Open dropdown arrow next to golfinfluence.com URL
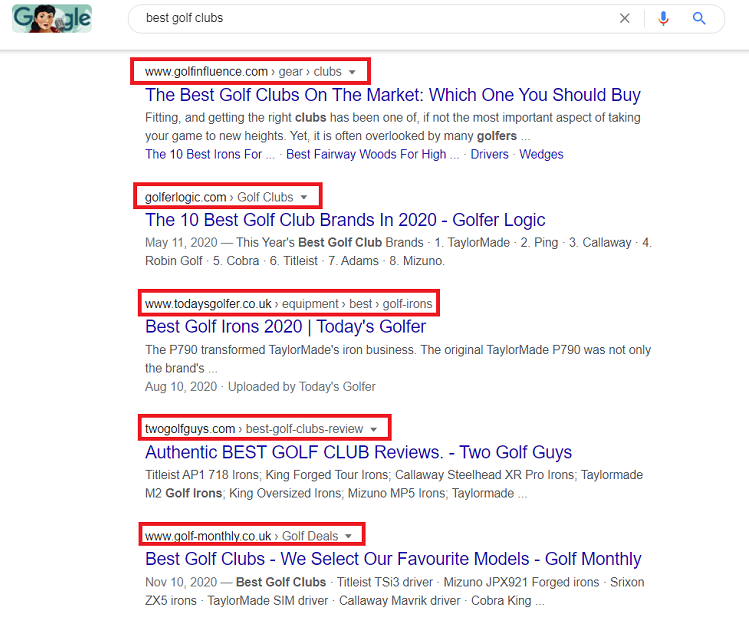This screenshot has height=624, width=749. point(352,72)
